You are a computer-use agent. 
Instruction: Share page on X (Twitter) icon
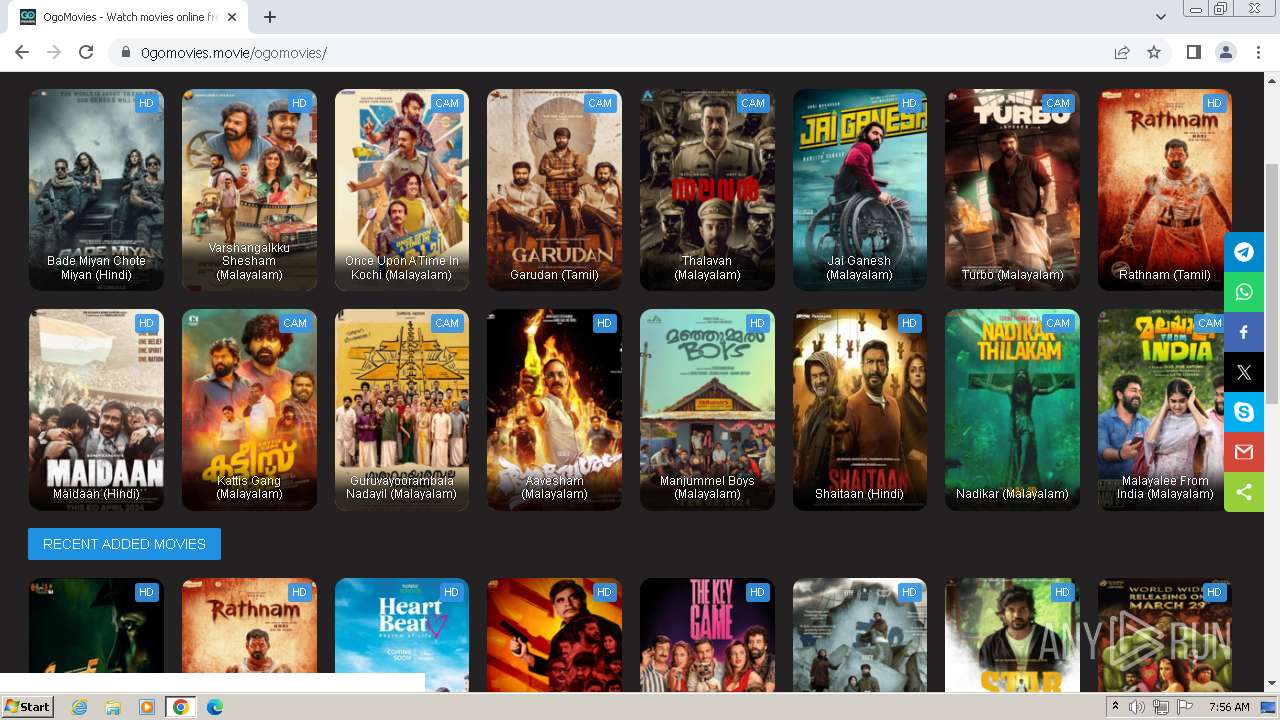1244,372
